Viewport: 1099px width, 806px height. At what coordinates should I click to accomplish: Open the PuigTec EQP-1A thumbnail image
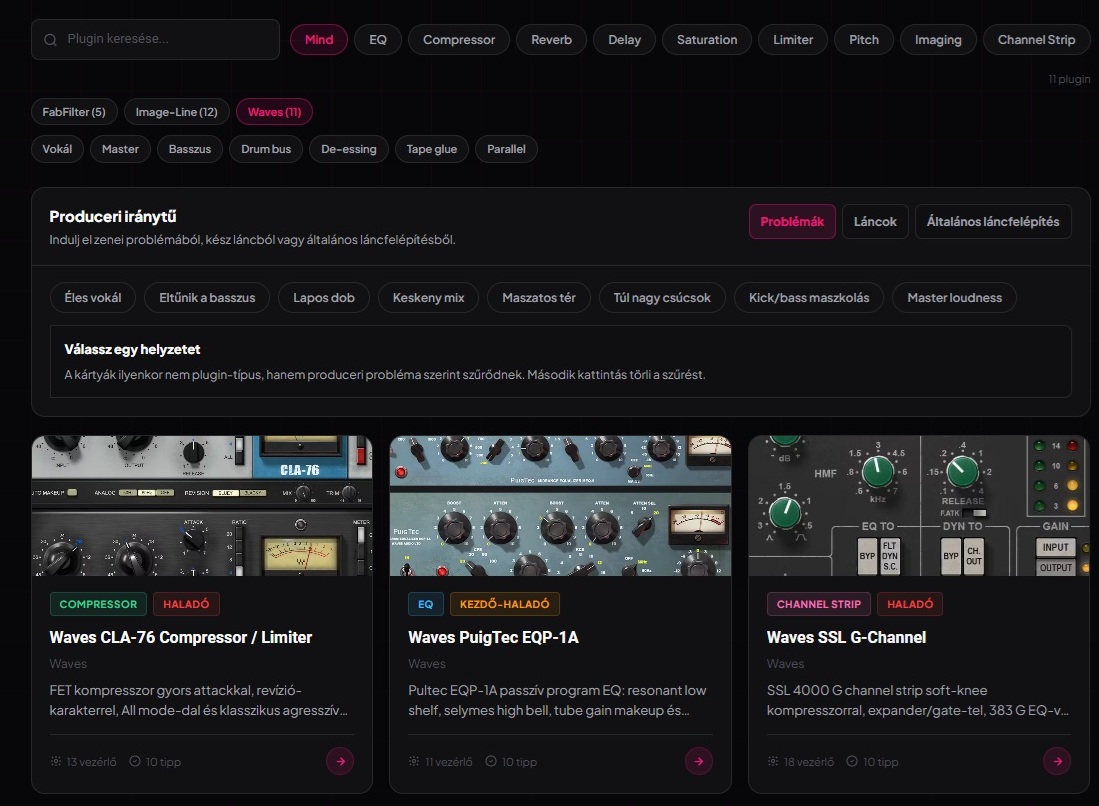[x=560, y=505]
